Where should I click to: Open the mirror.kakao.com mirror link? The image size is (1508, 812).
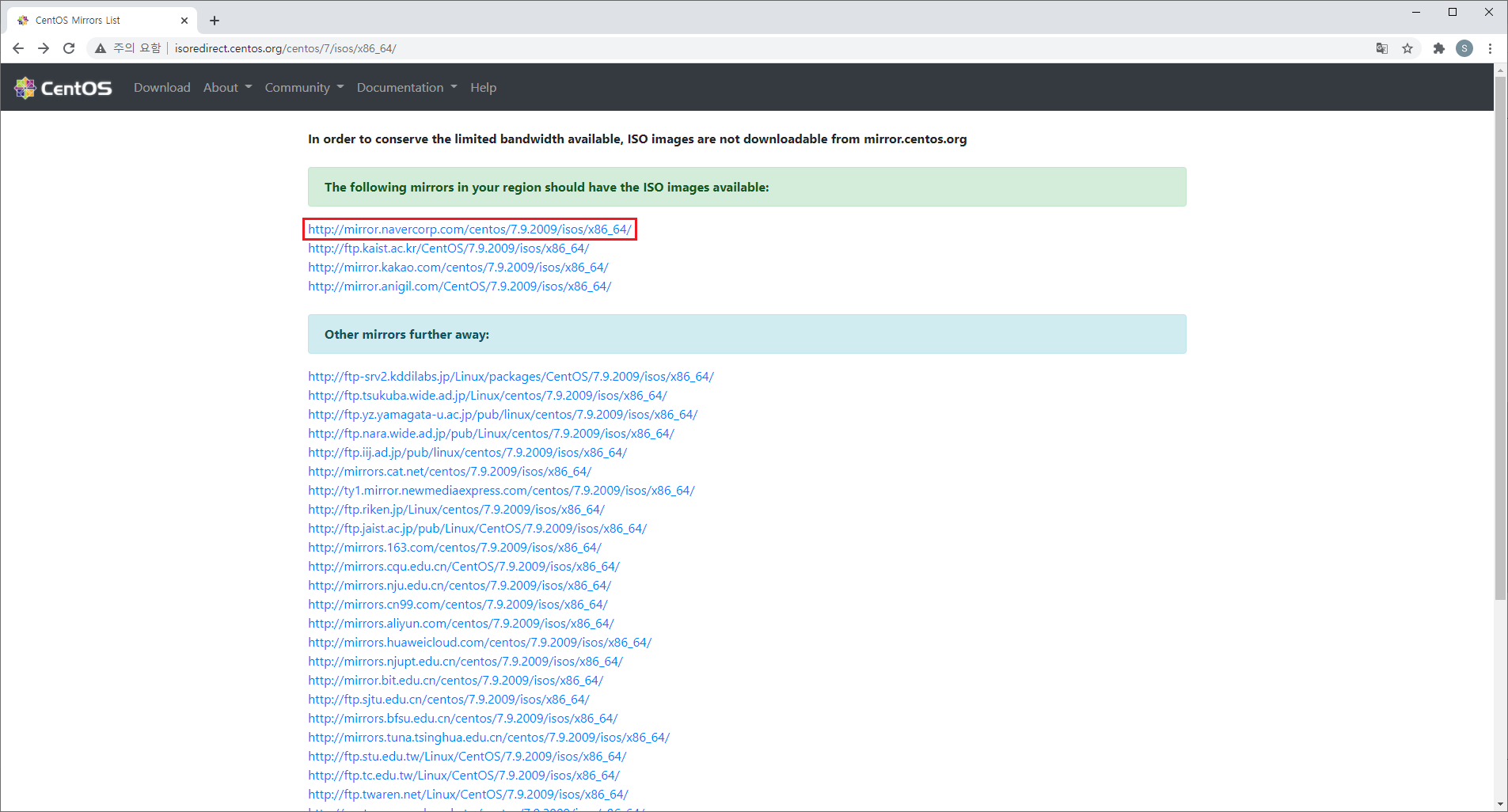458,268
